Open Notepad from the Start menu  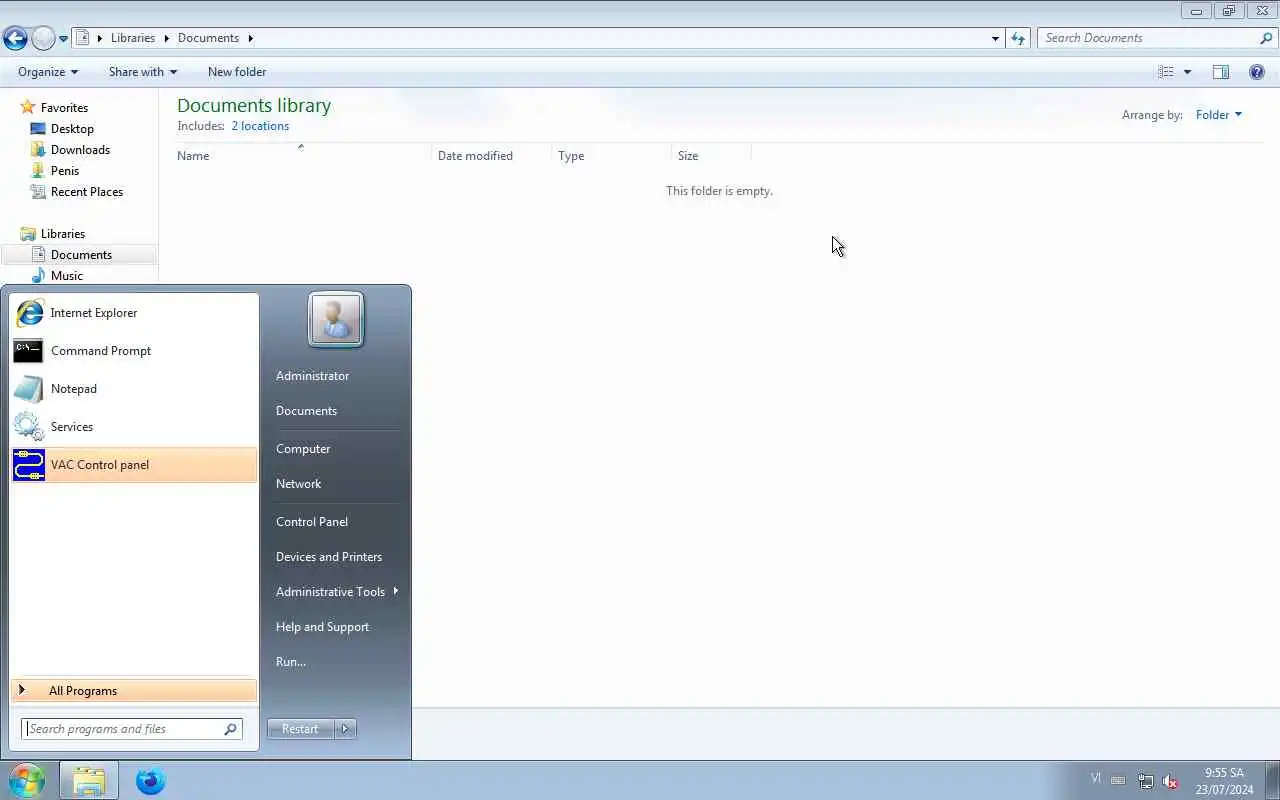[x=134, y=389]
